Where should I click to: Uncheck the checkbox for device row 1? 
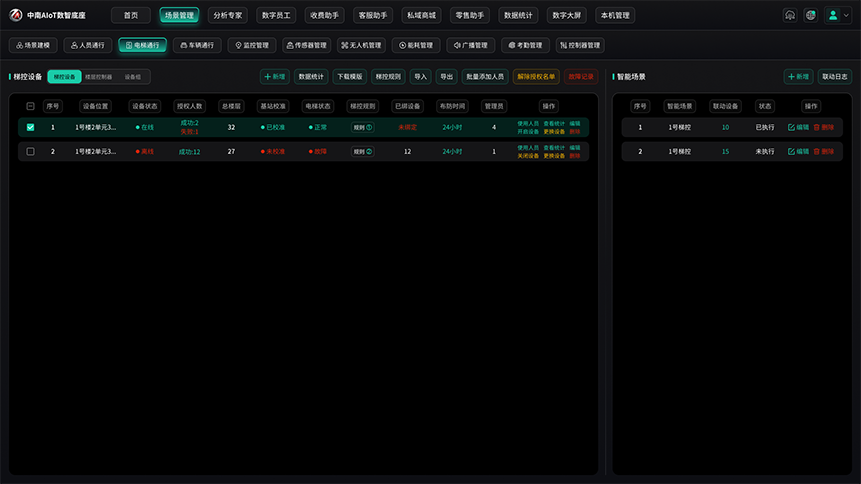click(31, 127)
